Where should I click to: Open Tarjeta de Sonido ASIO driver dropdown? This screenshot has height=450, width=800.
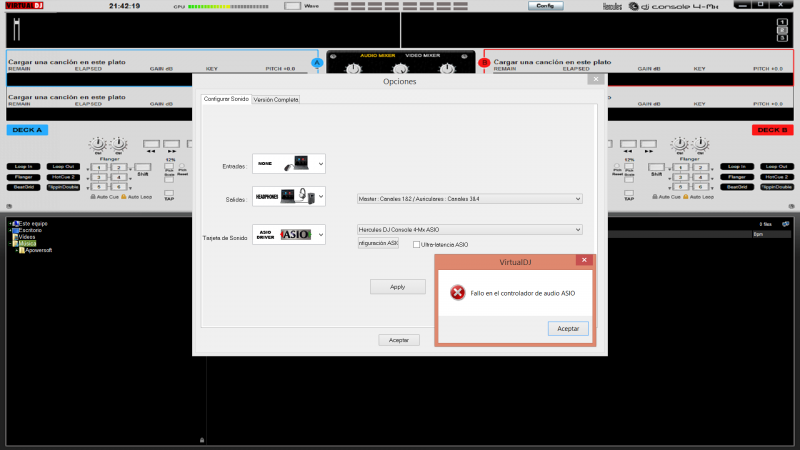point(289,235)
